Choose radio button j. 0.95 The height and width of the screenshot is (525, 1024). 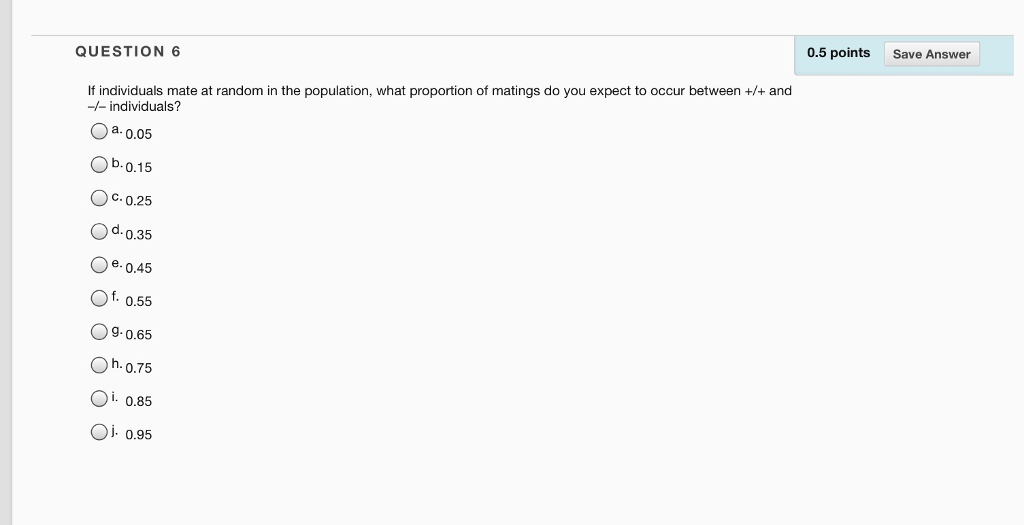[x=99, y=432]
